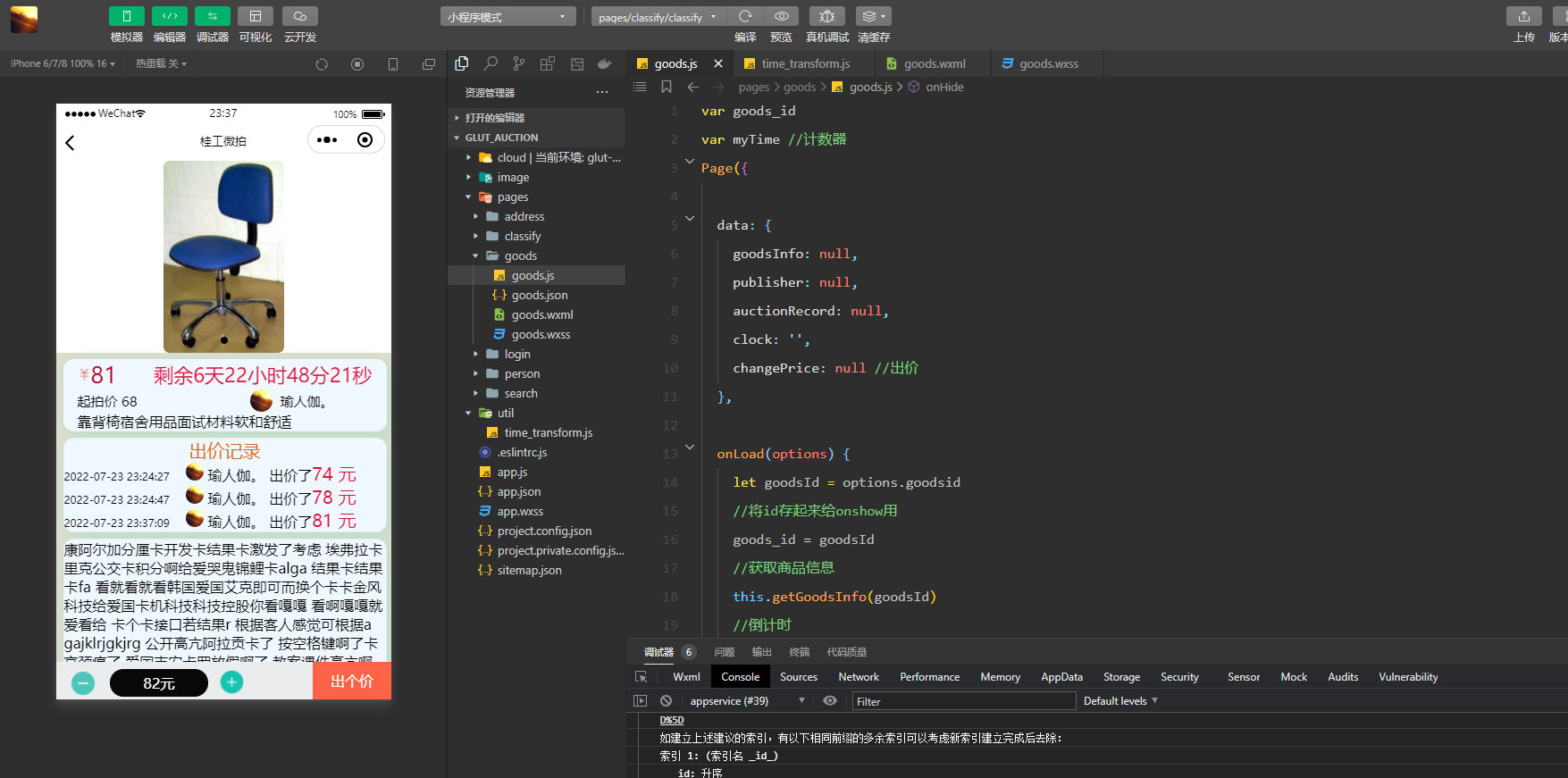Open the Cloud Development icon
The width and height of the screenshot is (1568, 778).
click(299, 17)
